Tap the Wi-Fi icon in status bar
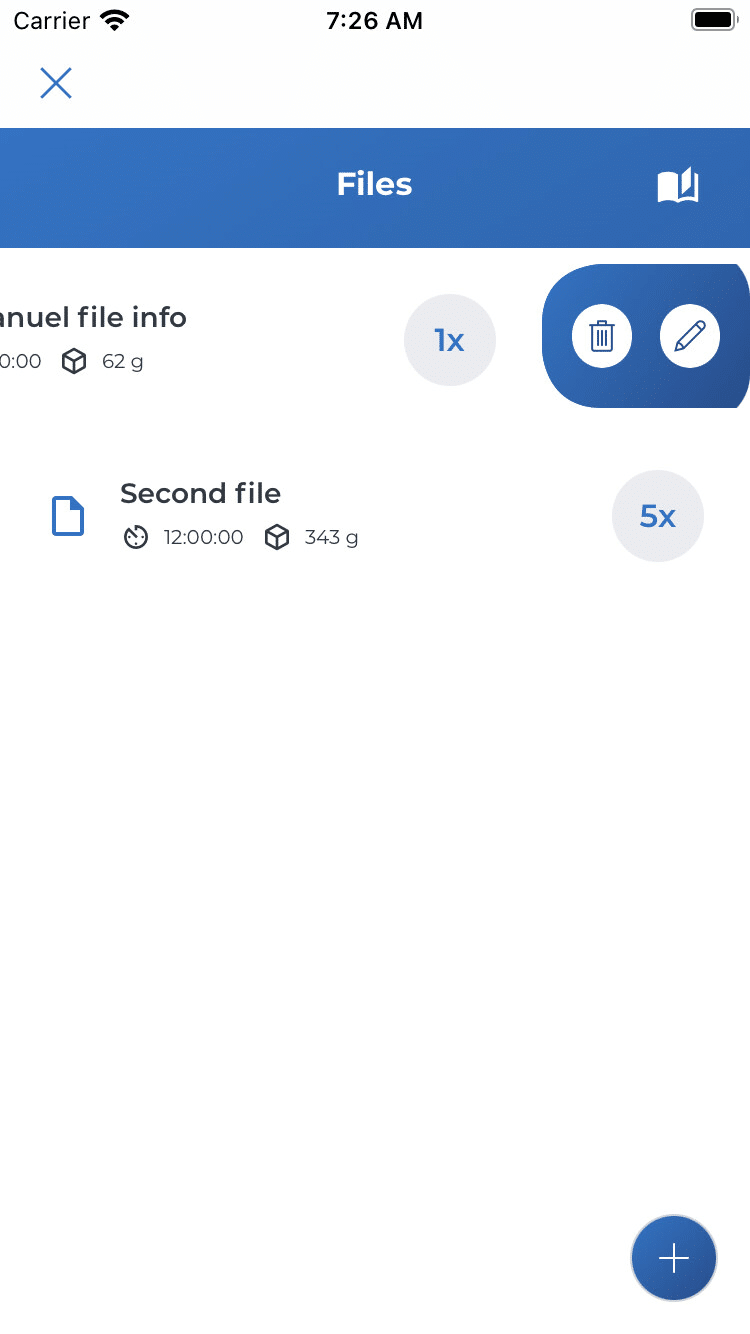Viewport: 750px width, 1334px height. coord(116,21)
